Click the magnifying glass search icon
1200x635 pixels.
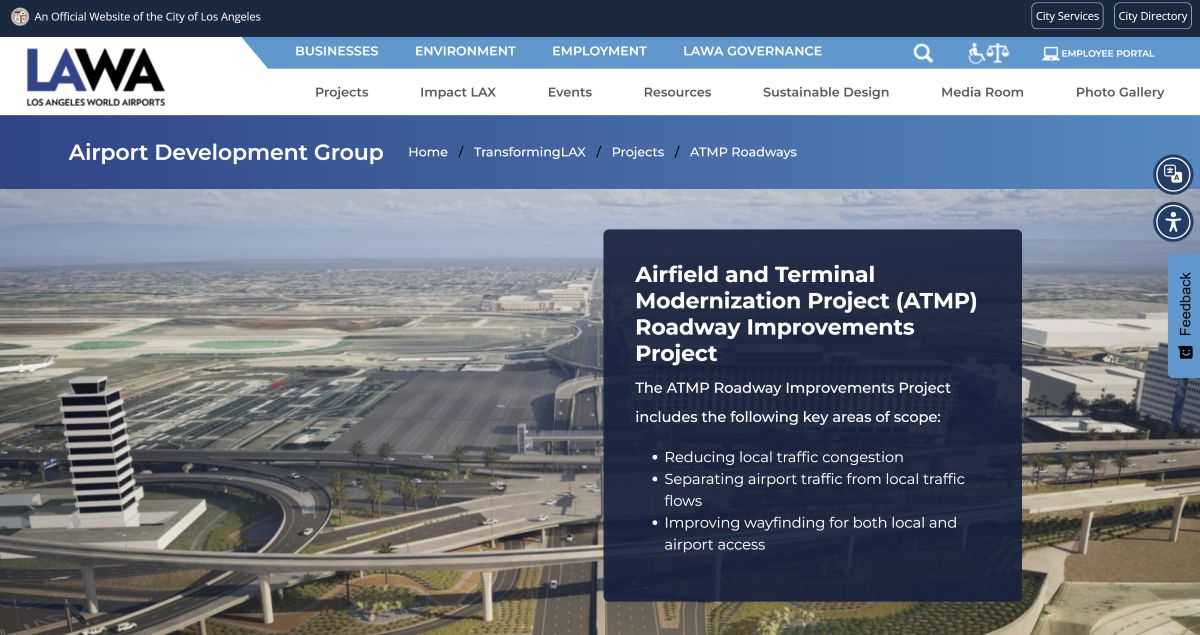pyautogui.click(x=923, y=53)
